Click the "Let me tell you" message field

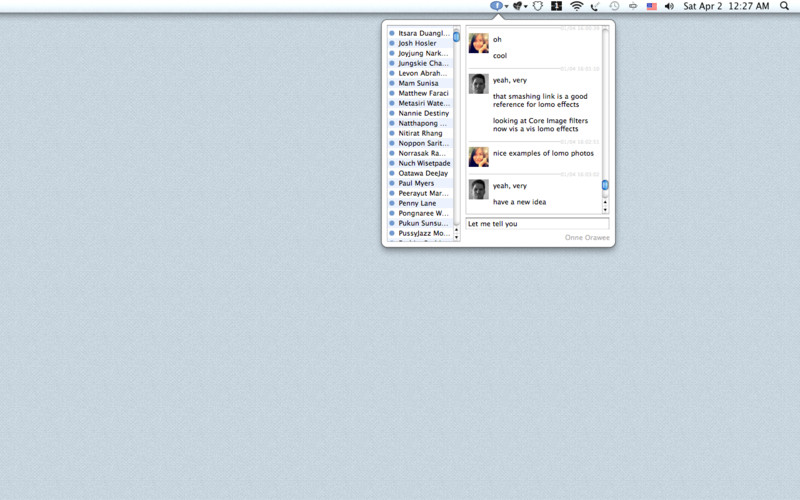pyautogui.click(x=537, y=223)
